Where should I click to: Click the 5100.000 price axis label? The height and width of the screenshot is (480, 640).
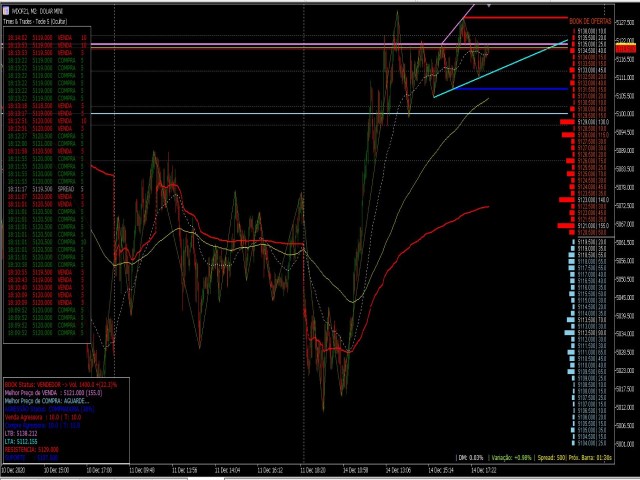click(626, 114)
